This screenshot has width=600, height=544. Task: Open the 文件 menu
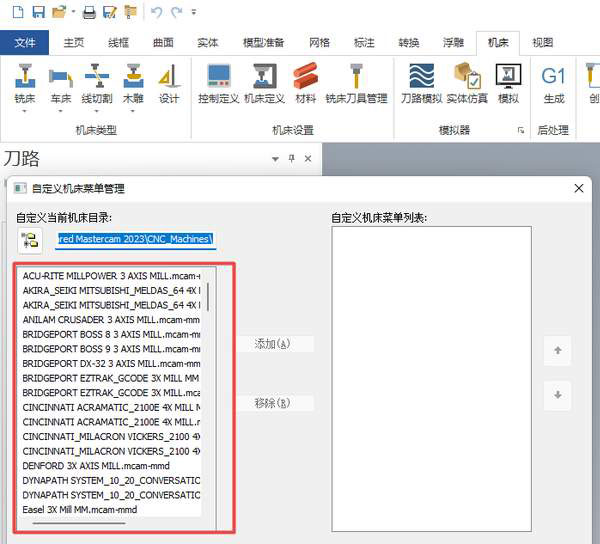click(x=24, y=42)
